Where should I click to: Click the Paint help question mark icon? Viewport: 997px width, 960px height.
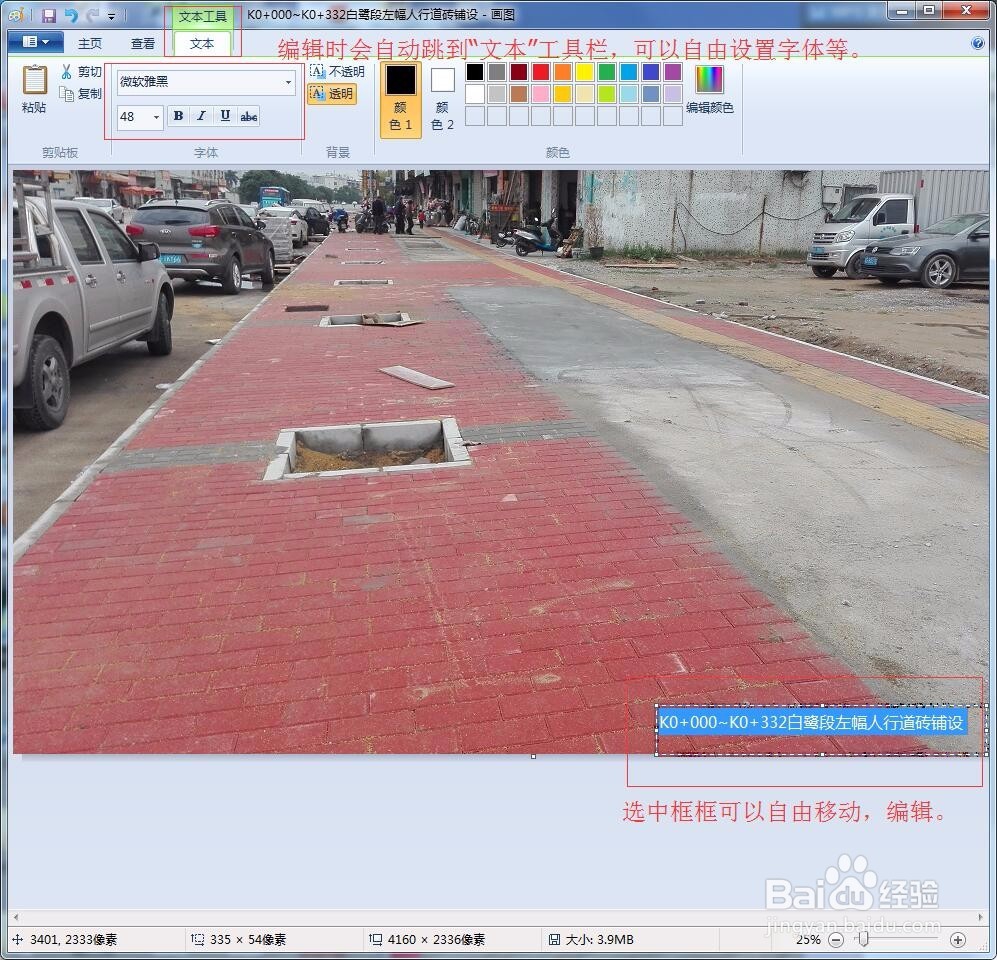click(x=978, y=43)
